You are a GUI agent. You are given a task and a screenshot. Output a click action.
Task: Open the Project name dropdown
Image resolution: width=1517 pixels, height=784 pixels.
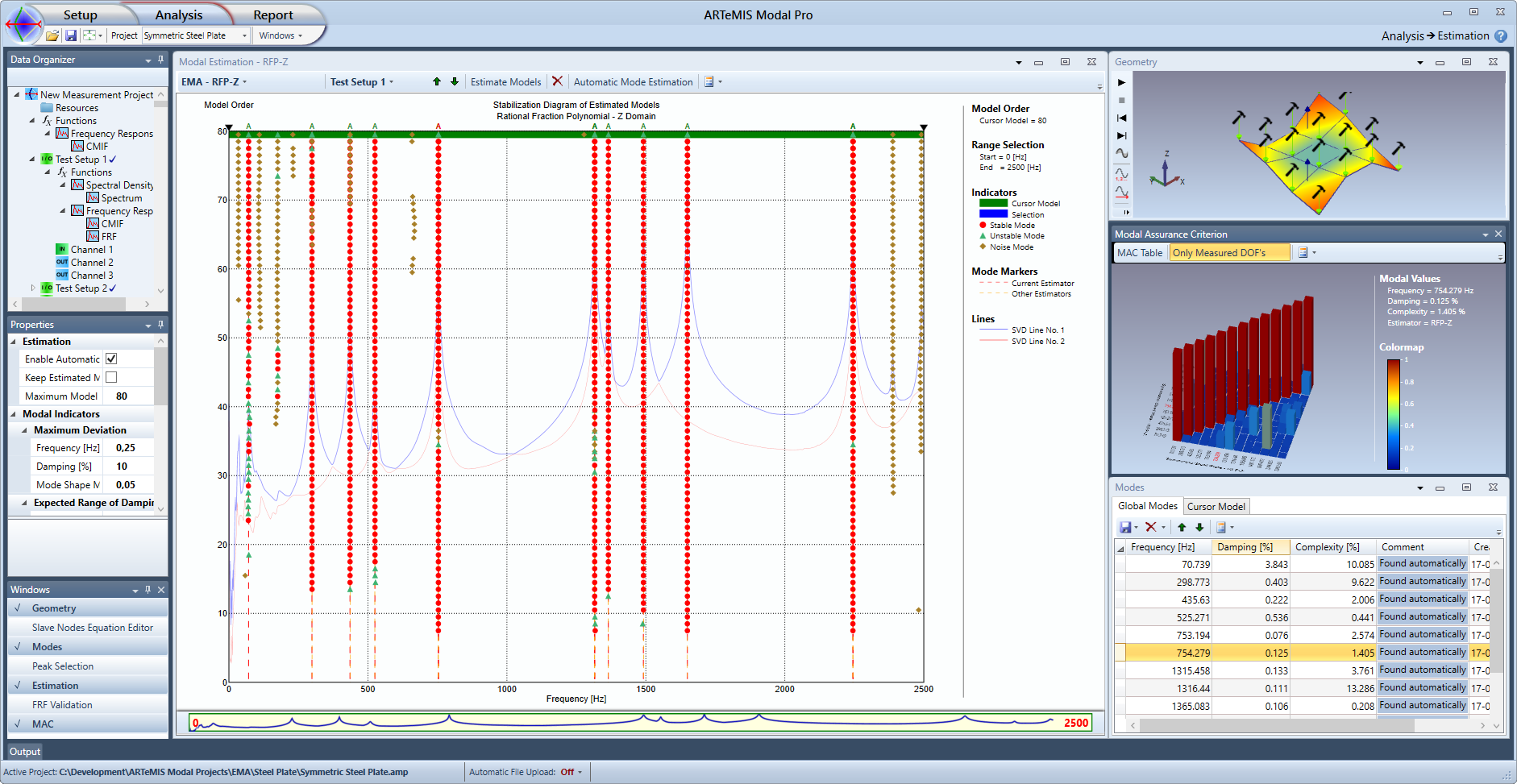[244, 35]
